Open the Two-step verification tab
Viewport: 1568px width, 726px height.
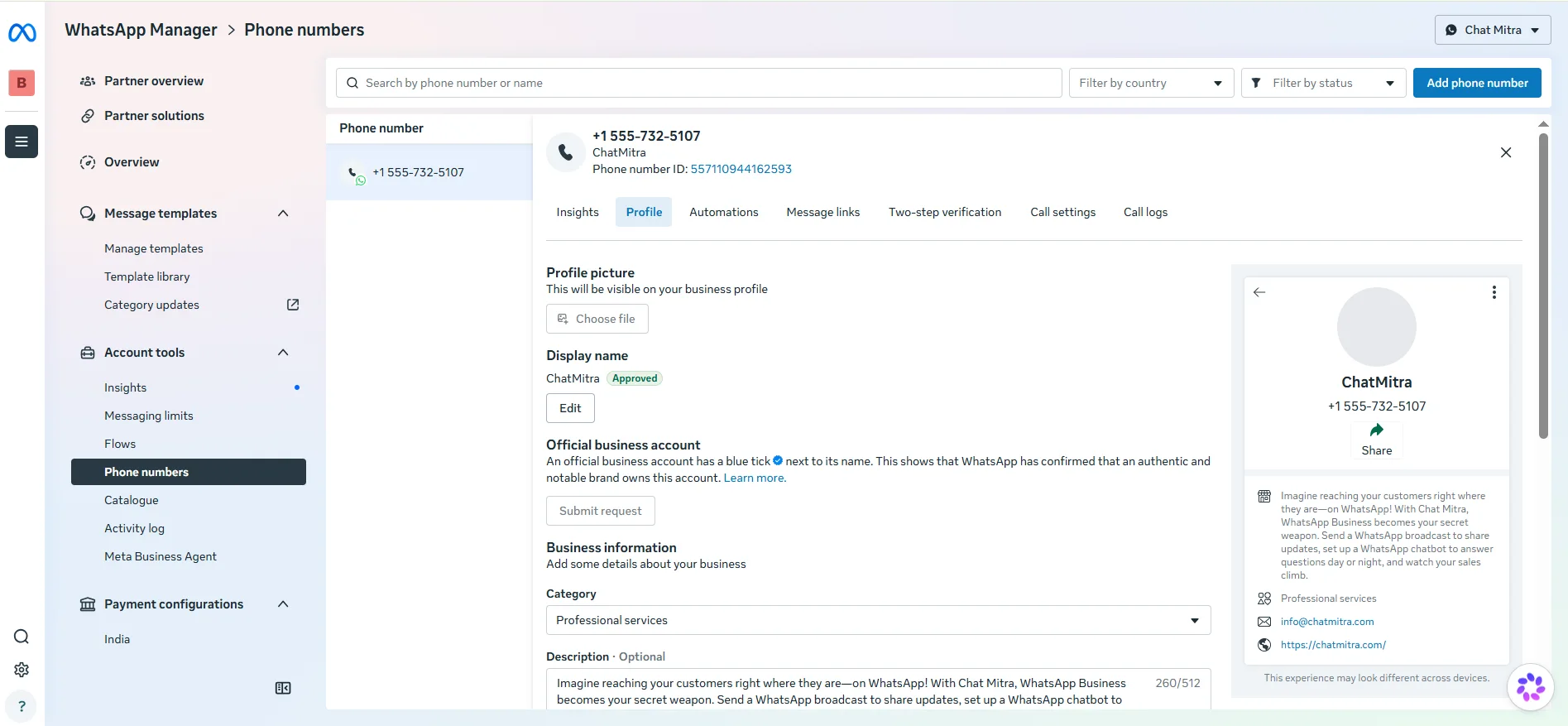(945, 212)
